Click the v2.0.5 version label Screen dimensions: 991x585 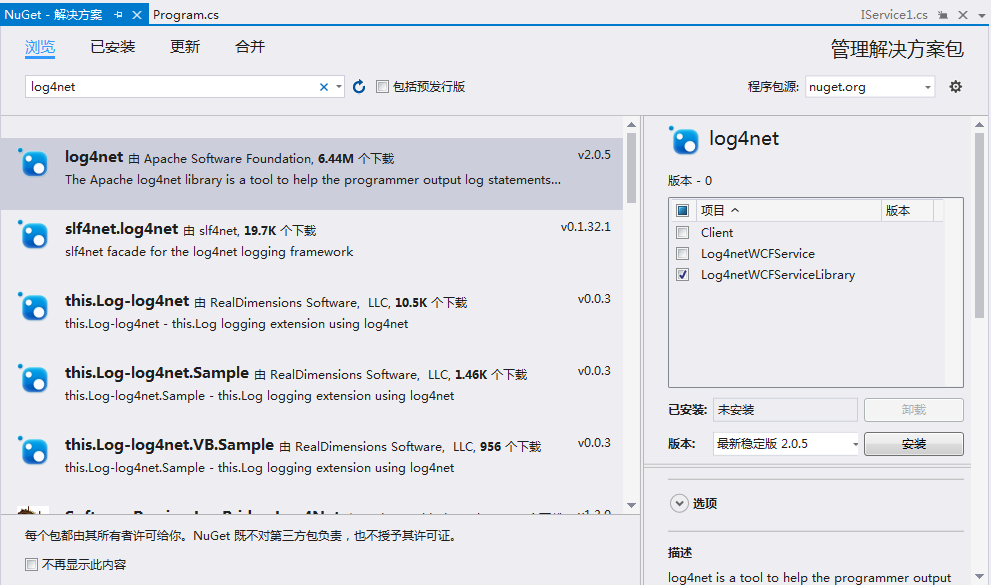(594, 155)
